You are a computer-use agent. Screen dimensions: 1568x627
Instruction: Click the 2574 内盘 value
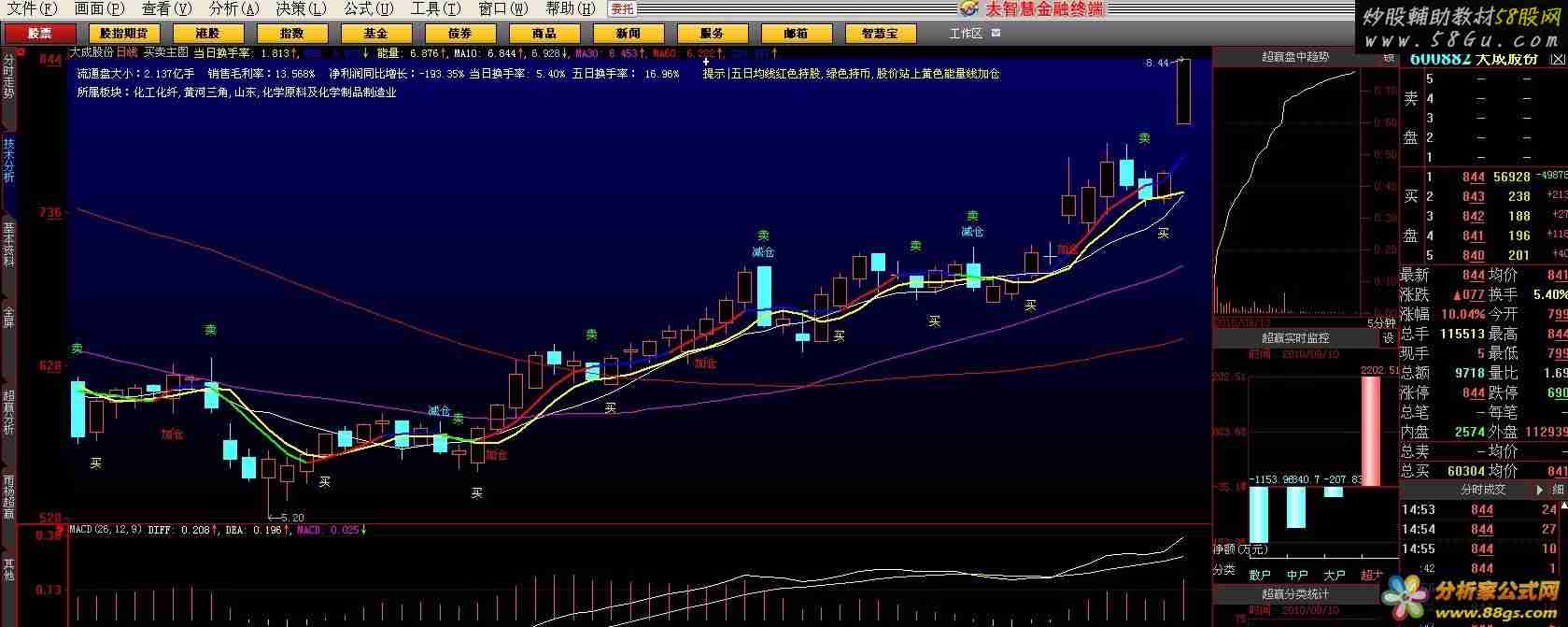tap(1469, 432)
